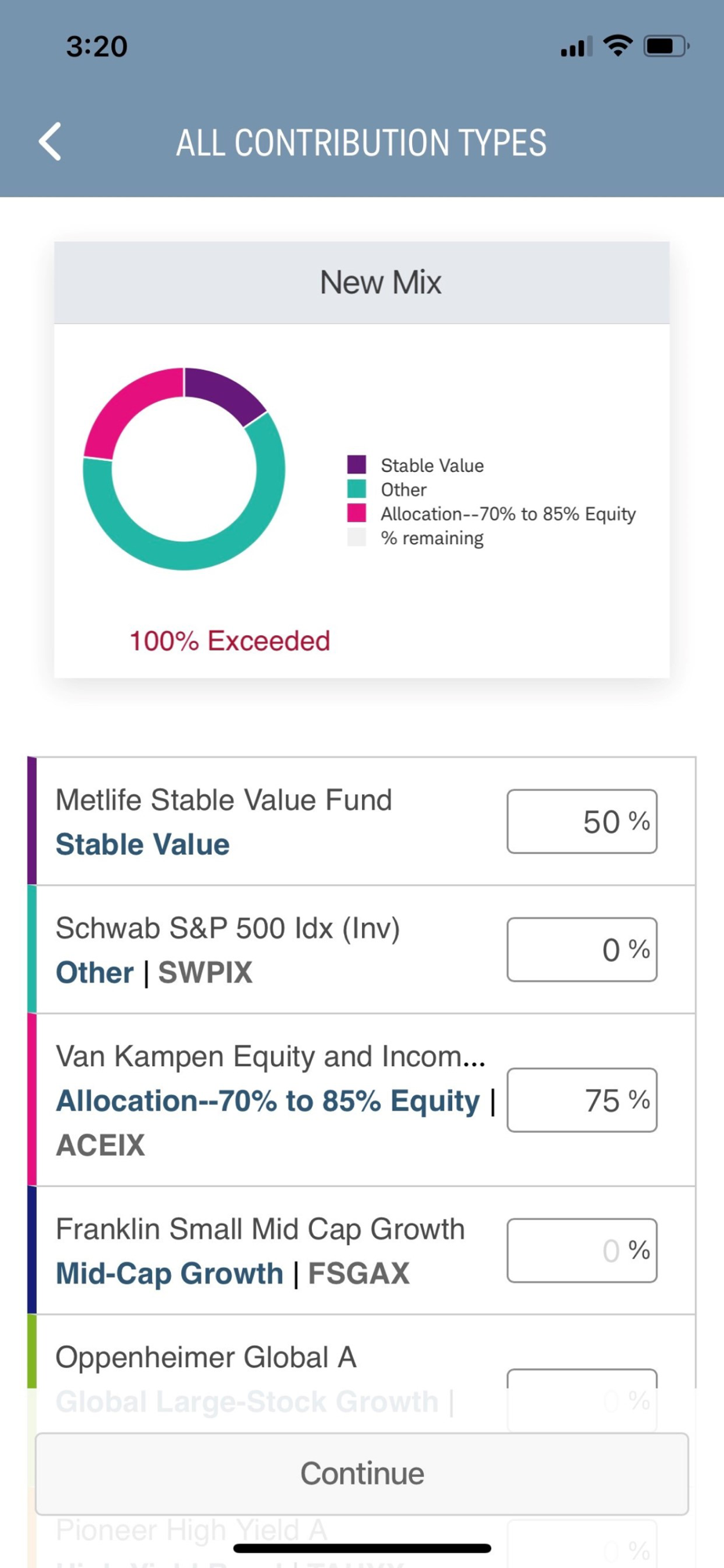
Task: Open Allocation--70% to 85% Equity link
Action: pyautogui.click(x=267, y=1101)
